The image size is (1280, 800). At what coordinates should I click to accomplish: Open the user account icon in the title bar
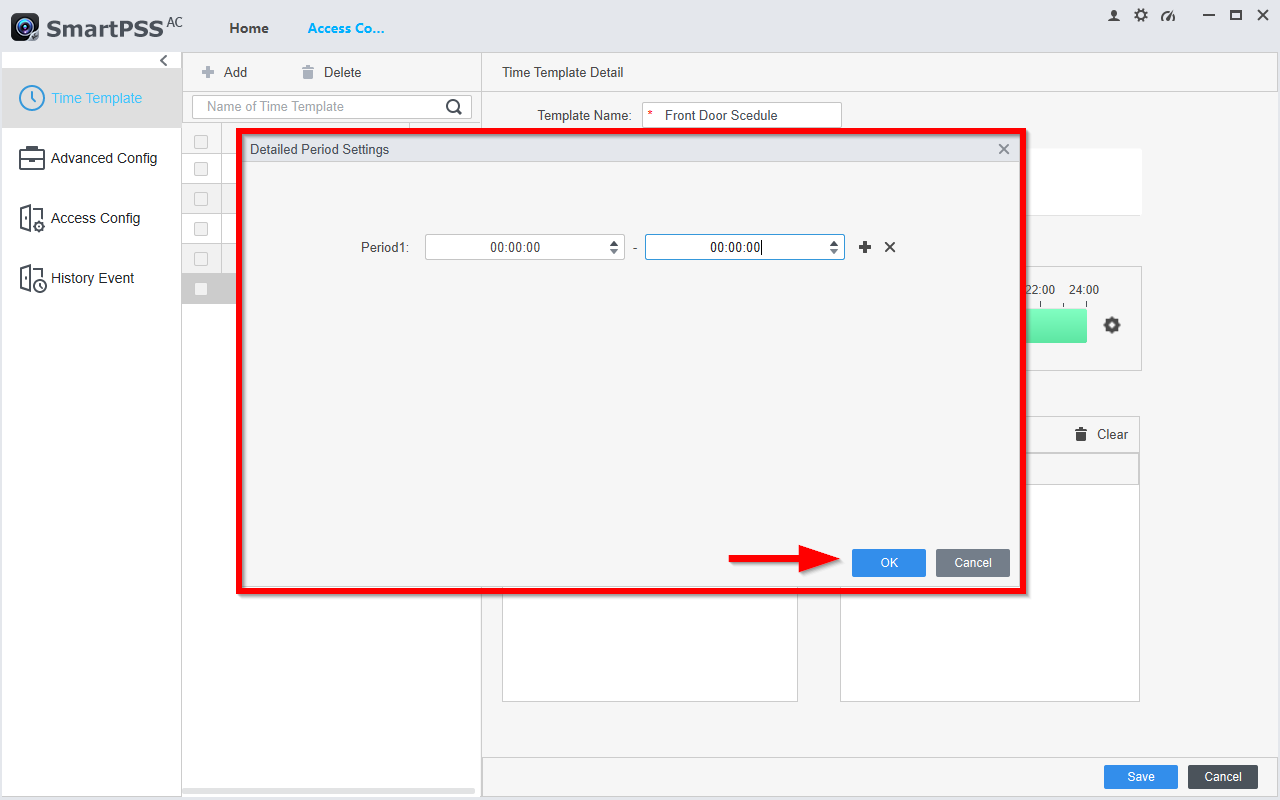pyautogui.click(x=1114, y=16)
